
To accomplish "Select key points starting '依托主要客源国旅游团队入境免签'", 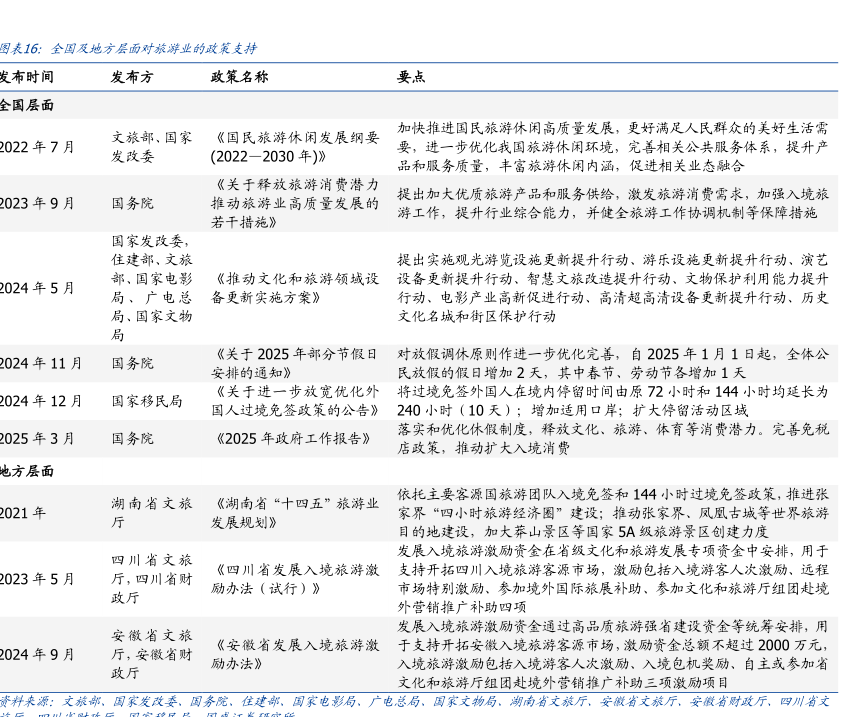I will (x=613, y=513).
